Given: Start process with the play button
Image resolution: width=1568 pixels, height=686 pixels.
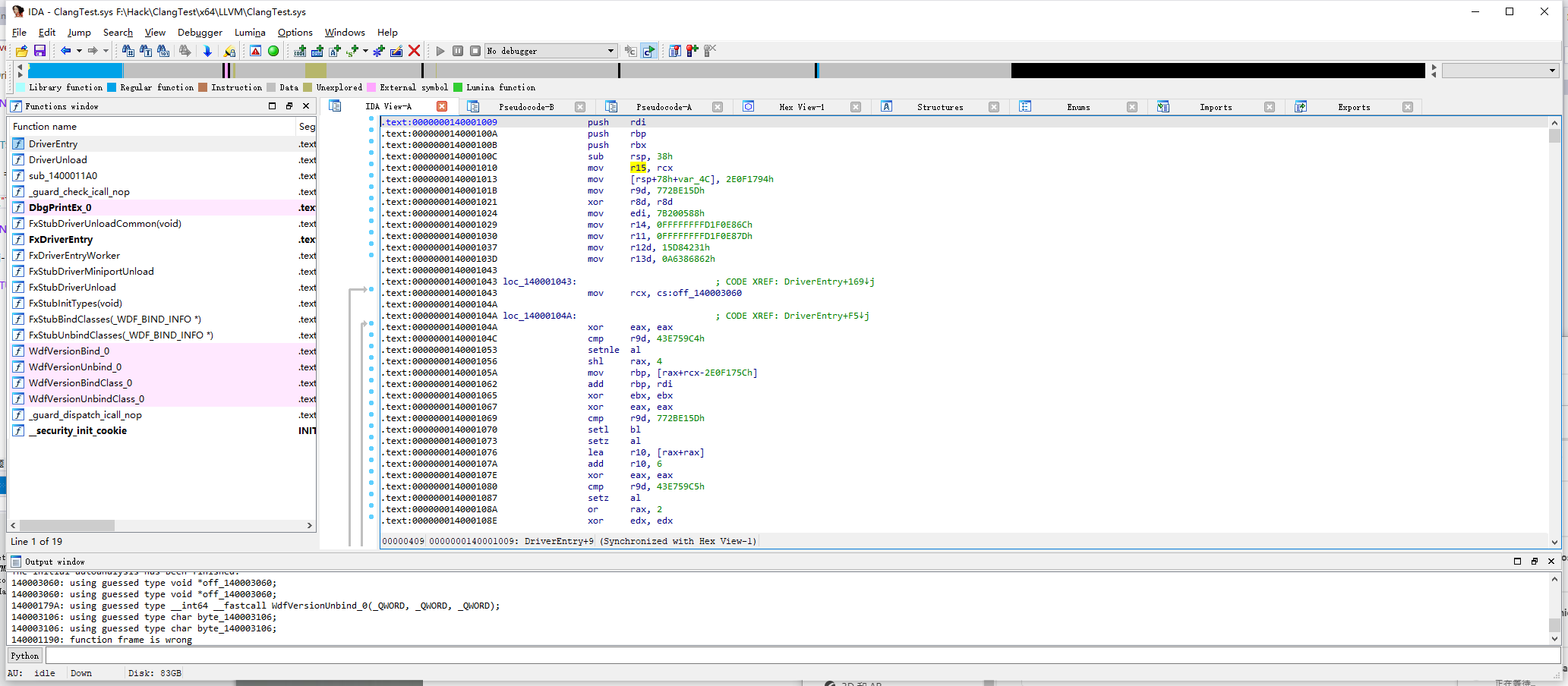Looking at the screenshot, I should [x=440, y=51].
